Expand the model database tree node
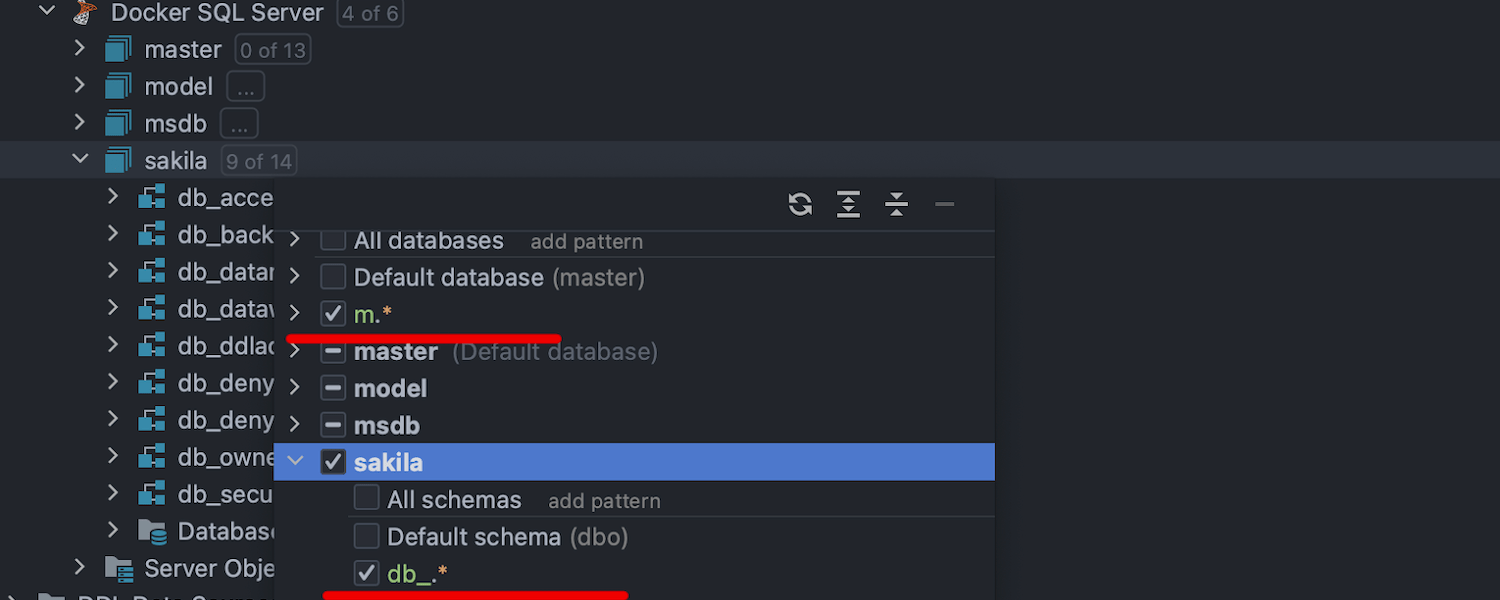The width and height of the screenshot is (1500, 600). tap(80, 86)
